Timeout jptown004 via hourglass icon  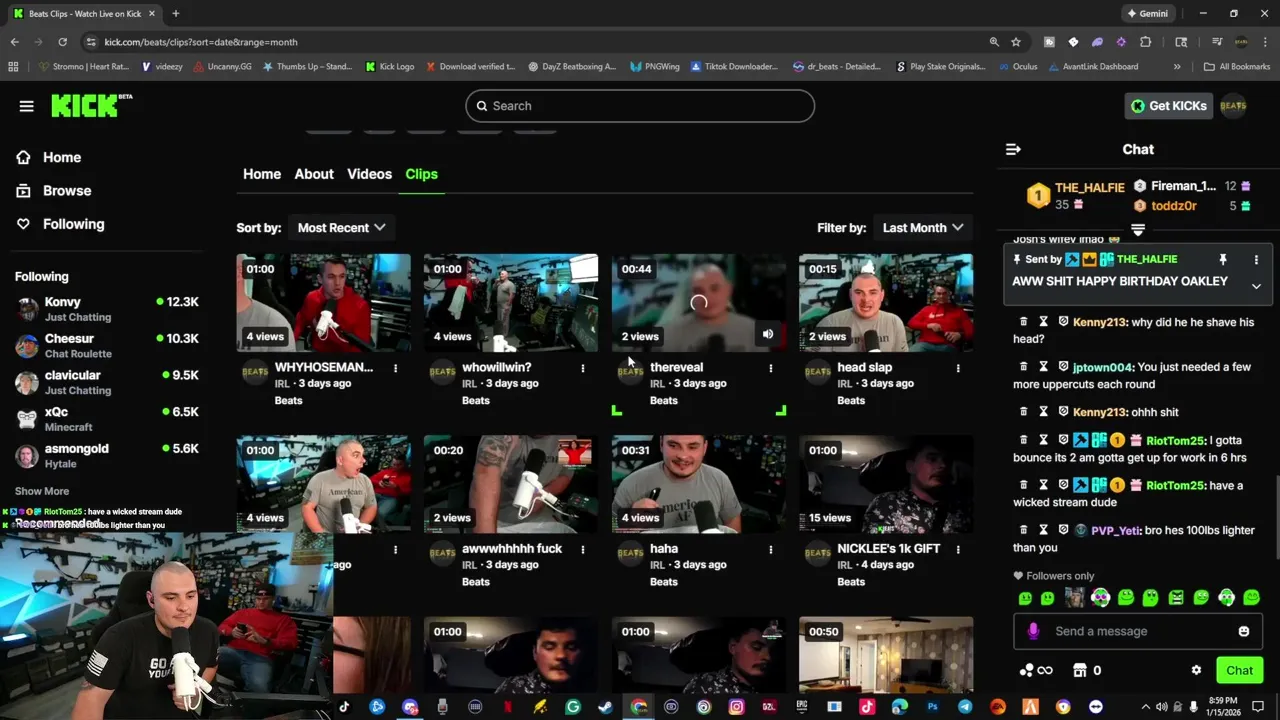pyautogui.click(x=1043, y=367)
